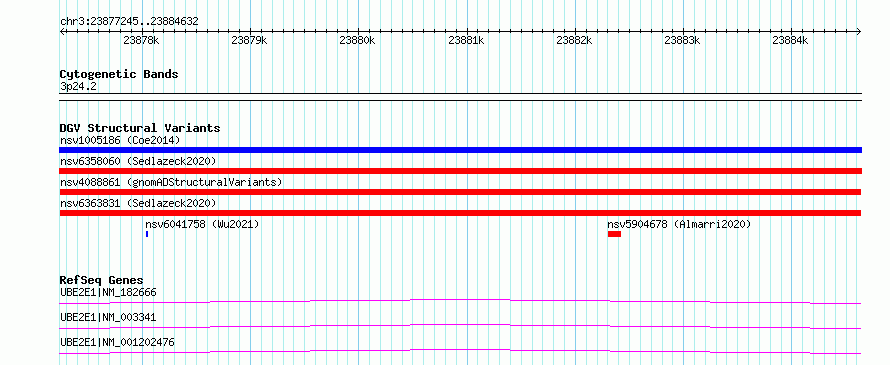Open label nsv6363831 (Sedlazeck2020)

click(138, 203)
